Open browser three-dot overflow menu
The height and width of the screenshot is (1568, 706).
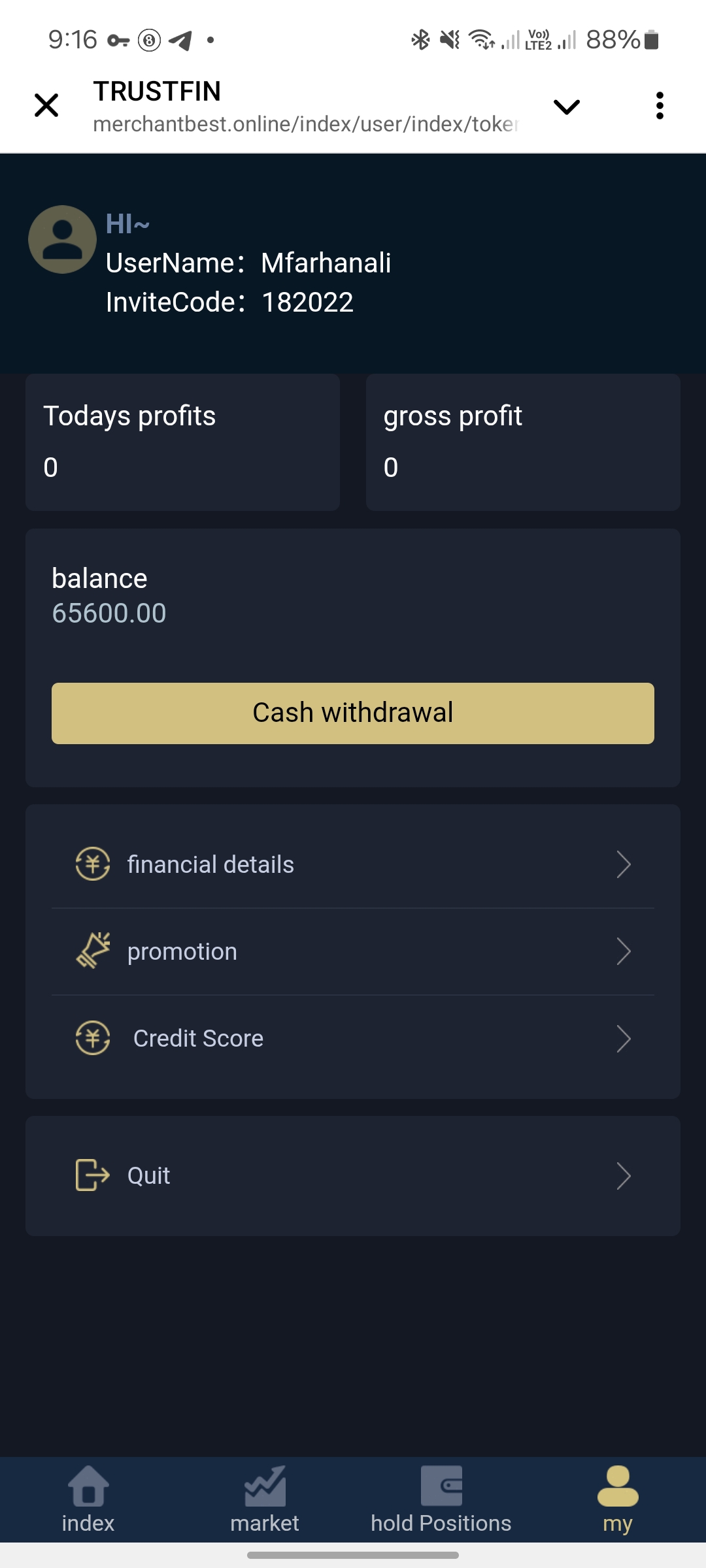point(660,106)
